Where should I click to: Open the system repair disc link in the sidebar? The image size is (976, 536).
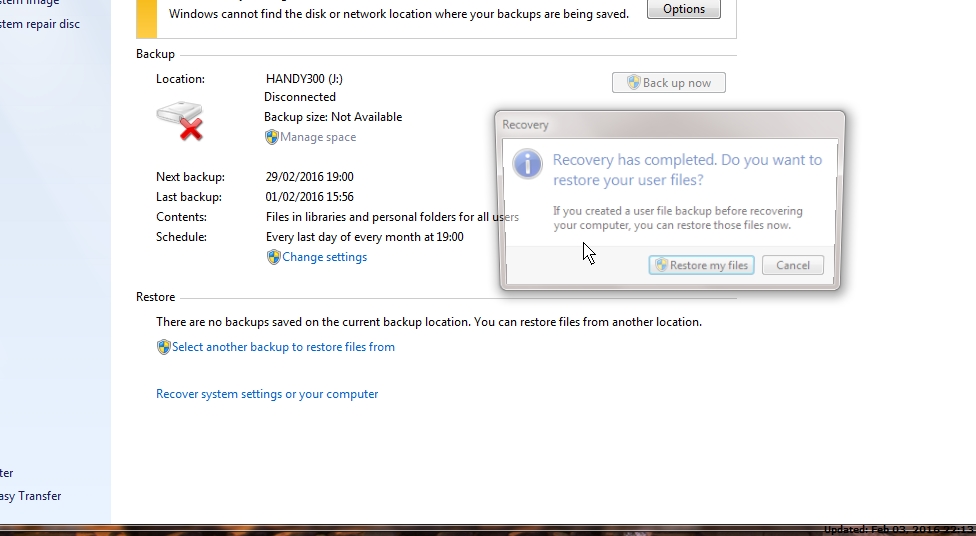coord(40,24)
